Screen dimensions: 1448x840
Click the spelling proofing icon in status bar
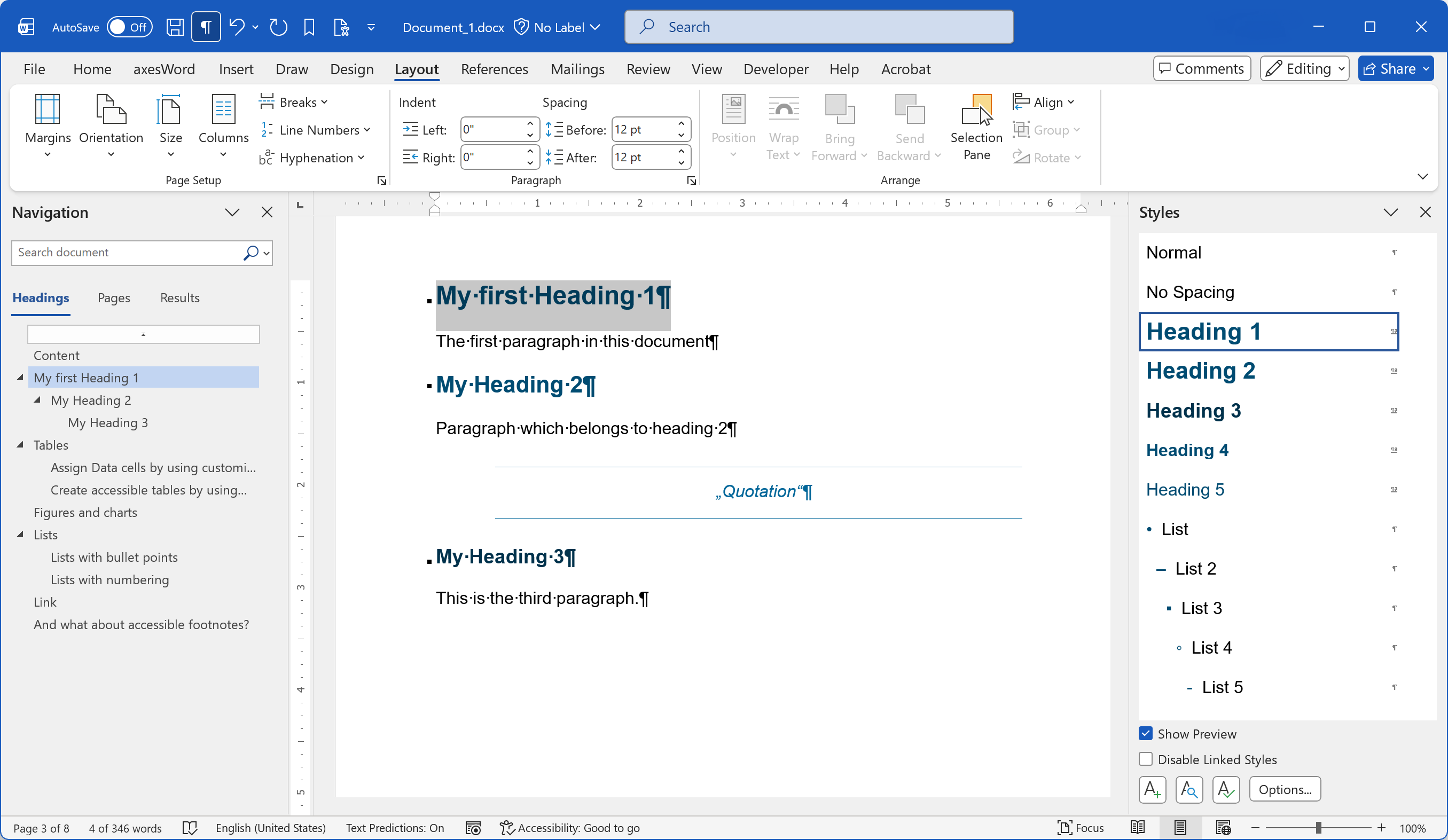(x=190, y=828)
